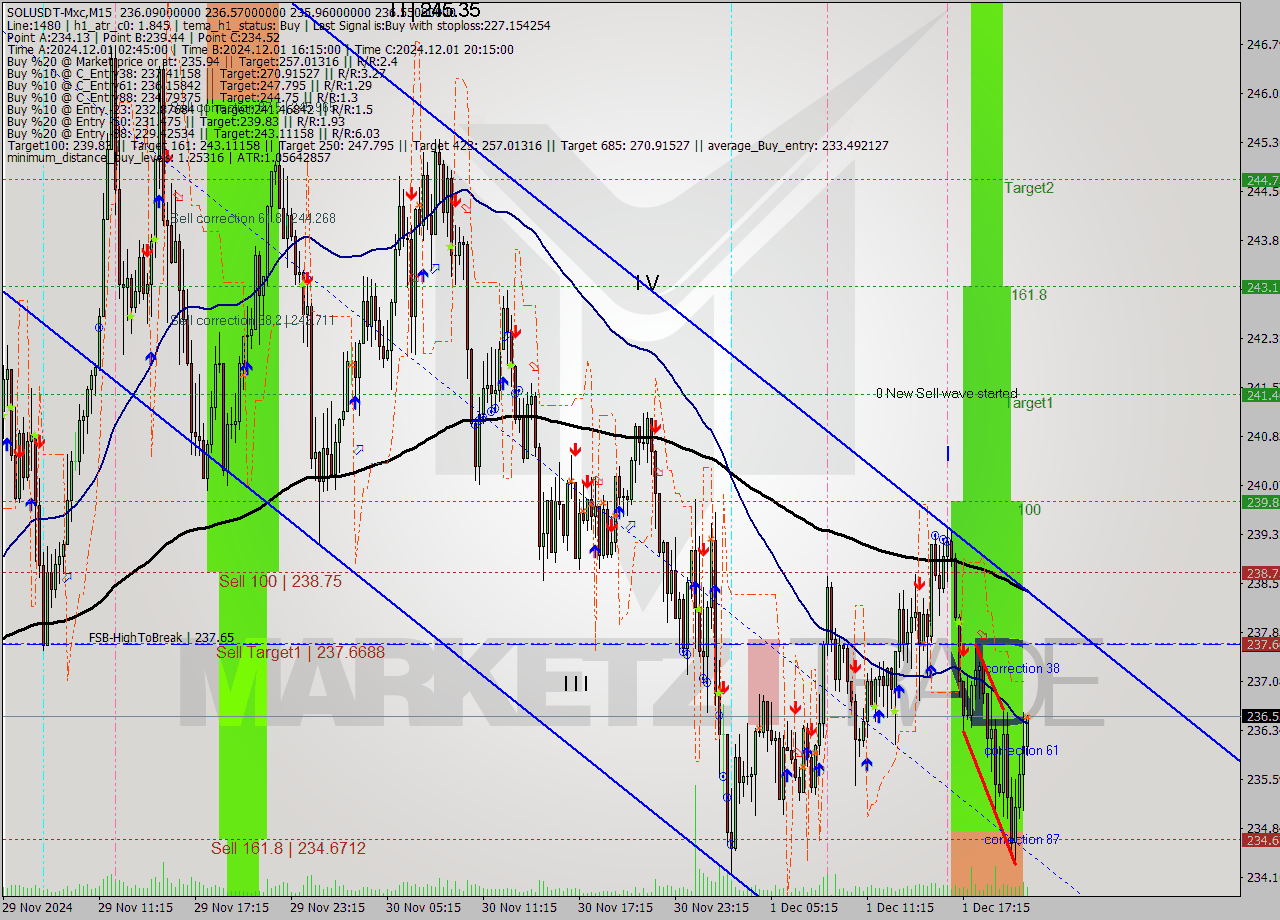Screen dimensions: 1280x920
Task: Select the '0 New Sell wave started' text
Action: (x=947, y=394)
